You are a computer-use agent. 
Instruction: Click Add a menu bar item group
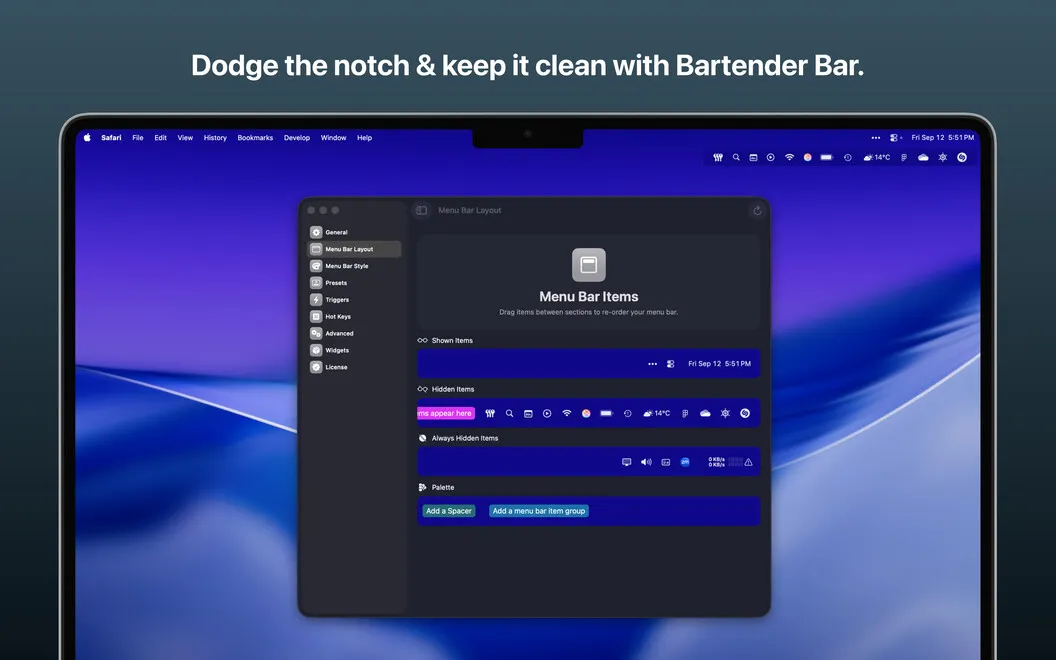pyautogui.click(x=539, y=511)
